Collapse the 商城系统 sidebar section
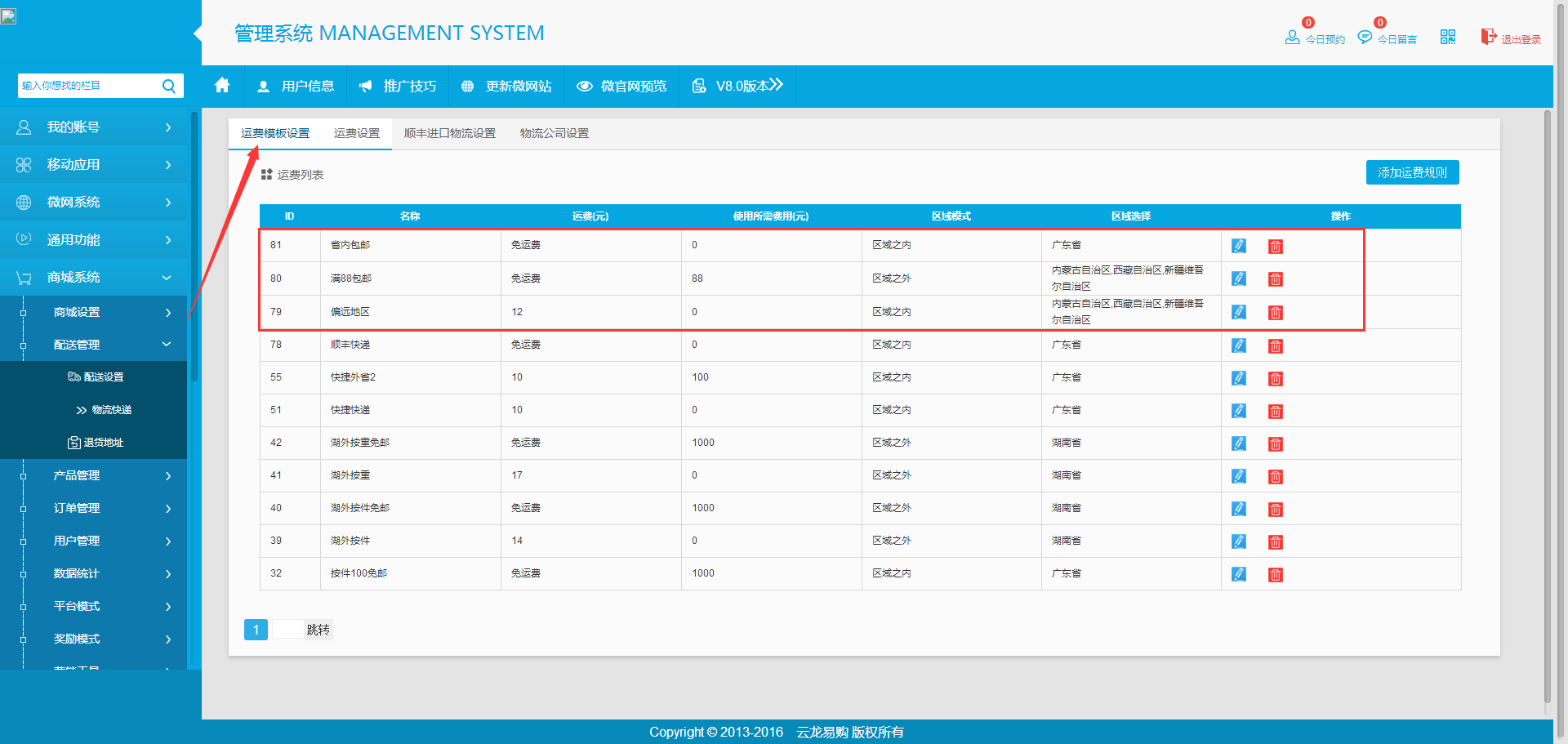 click(x=93, y=278)
